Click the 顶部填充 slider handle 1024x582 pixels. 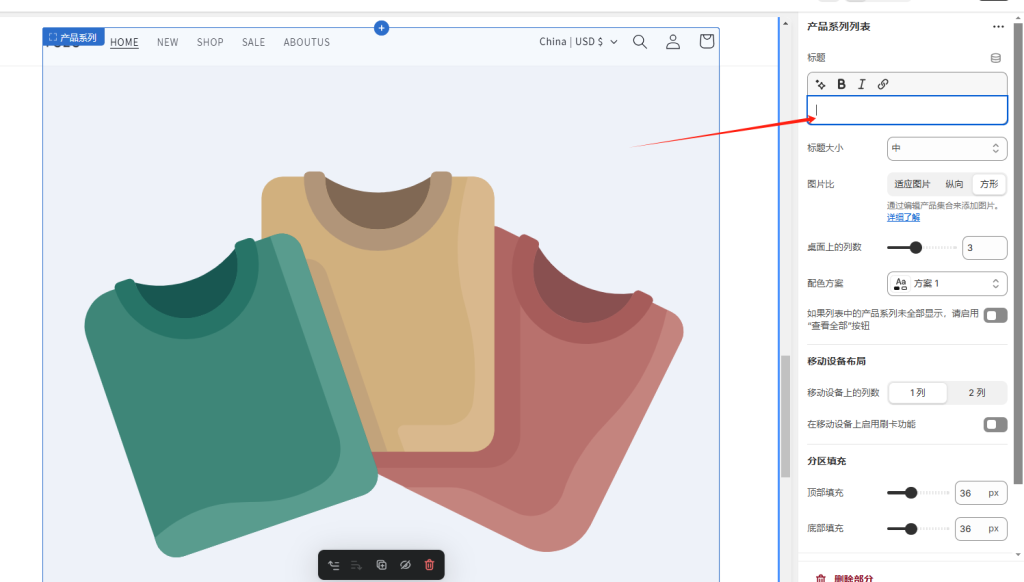pos(911,493)
